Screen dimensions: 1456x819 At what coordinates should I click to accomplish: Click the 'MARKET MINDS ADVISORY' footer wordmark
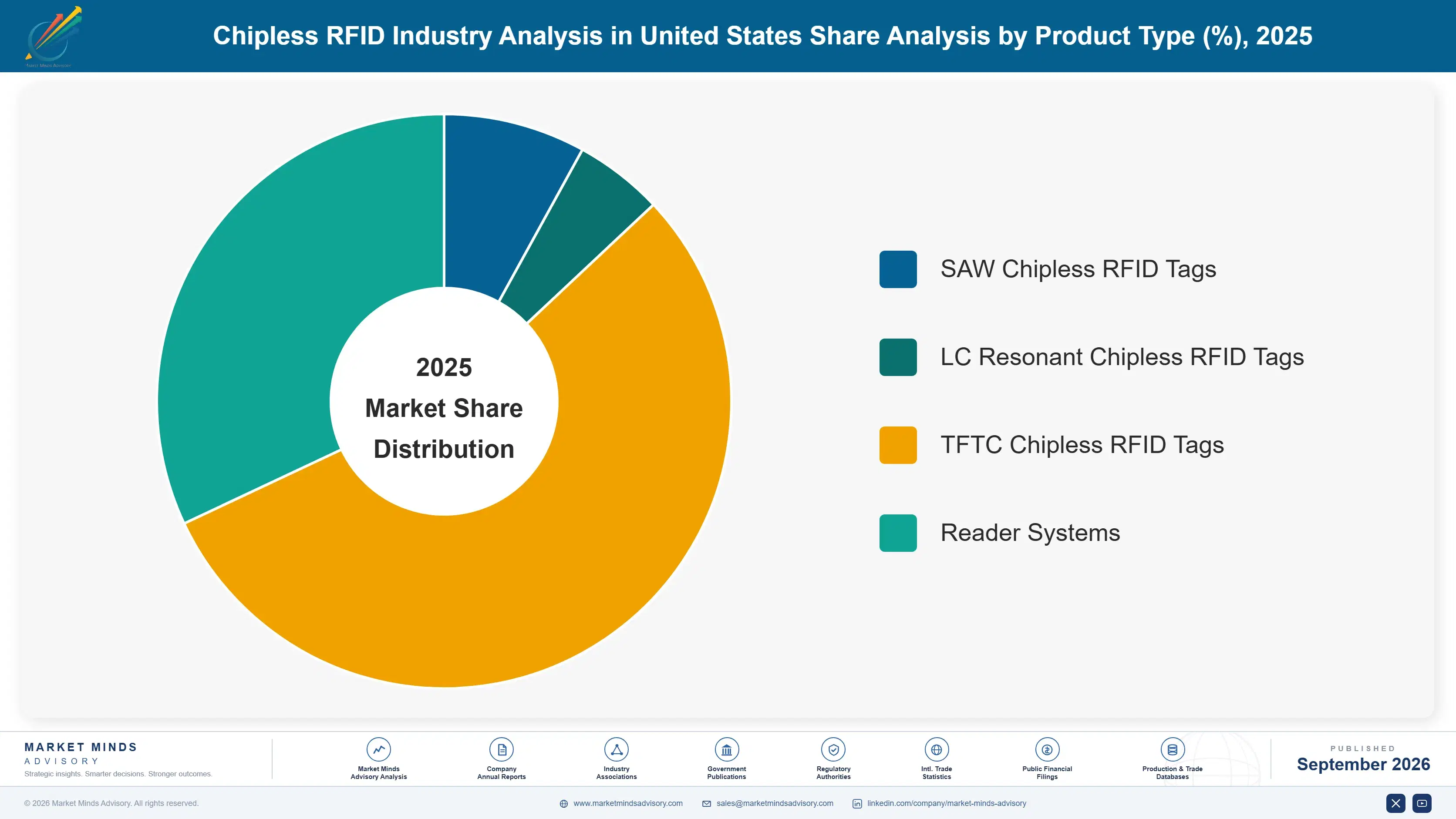81,753
